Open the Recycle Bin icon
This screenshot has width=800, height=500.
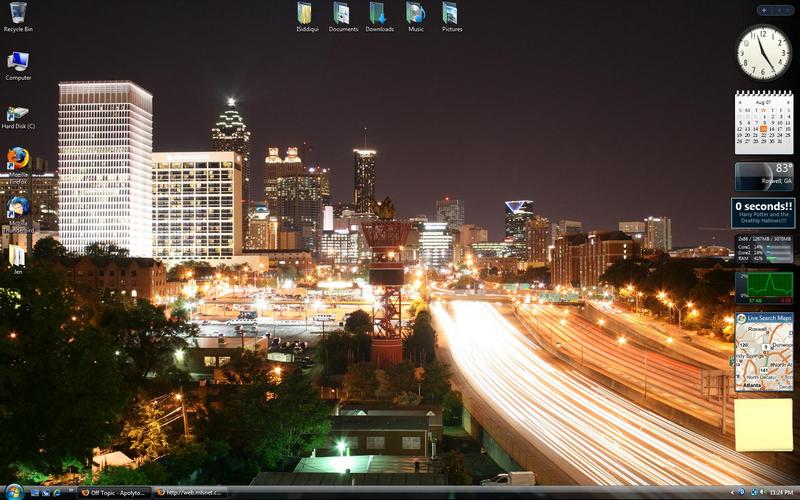18,13
